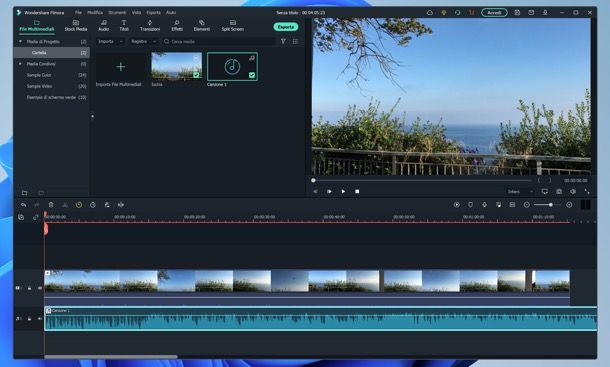Toggle the media list view icon

295,41
